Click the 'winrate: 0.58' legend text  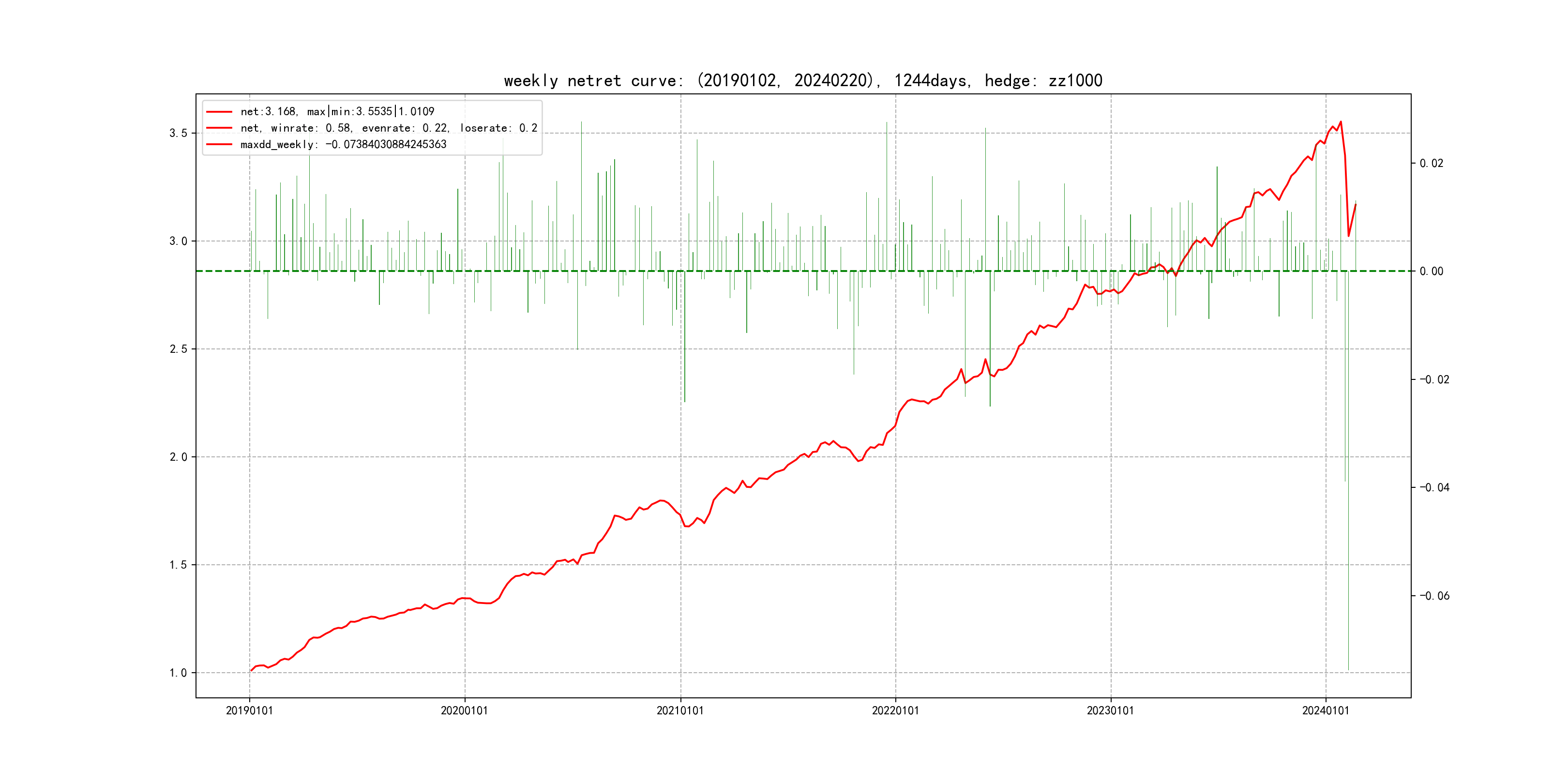(x=310, y=128)
